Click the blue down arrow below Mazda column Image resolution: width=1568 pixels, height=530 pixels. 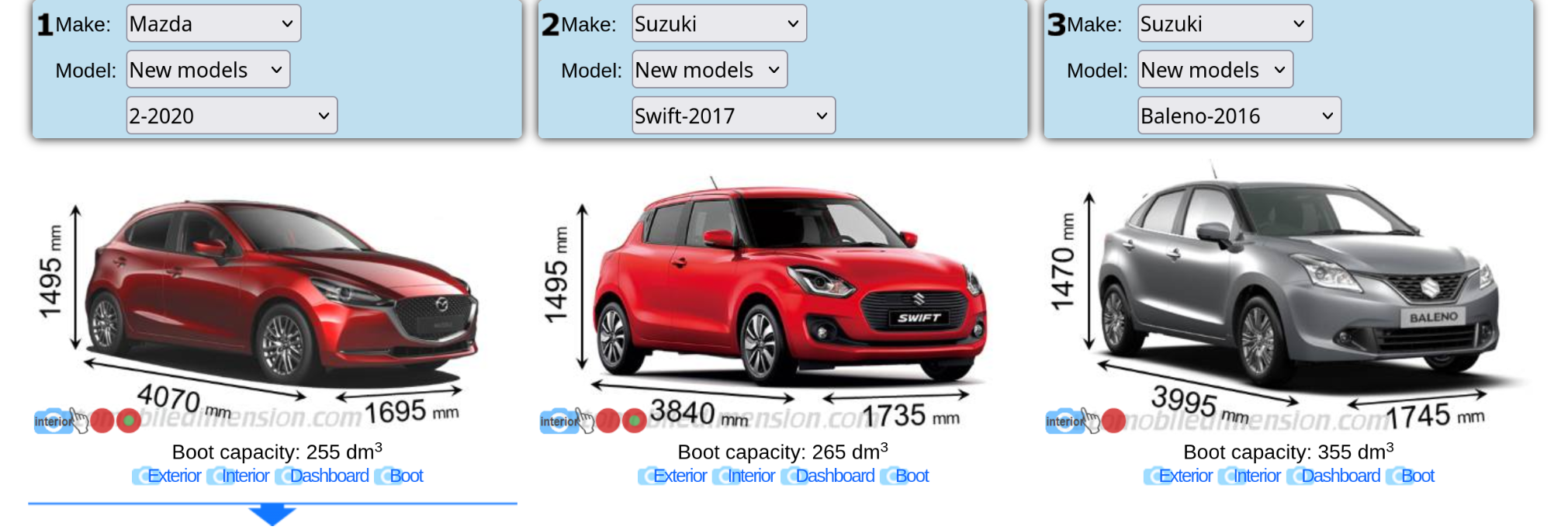click(x=272, y=514)
